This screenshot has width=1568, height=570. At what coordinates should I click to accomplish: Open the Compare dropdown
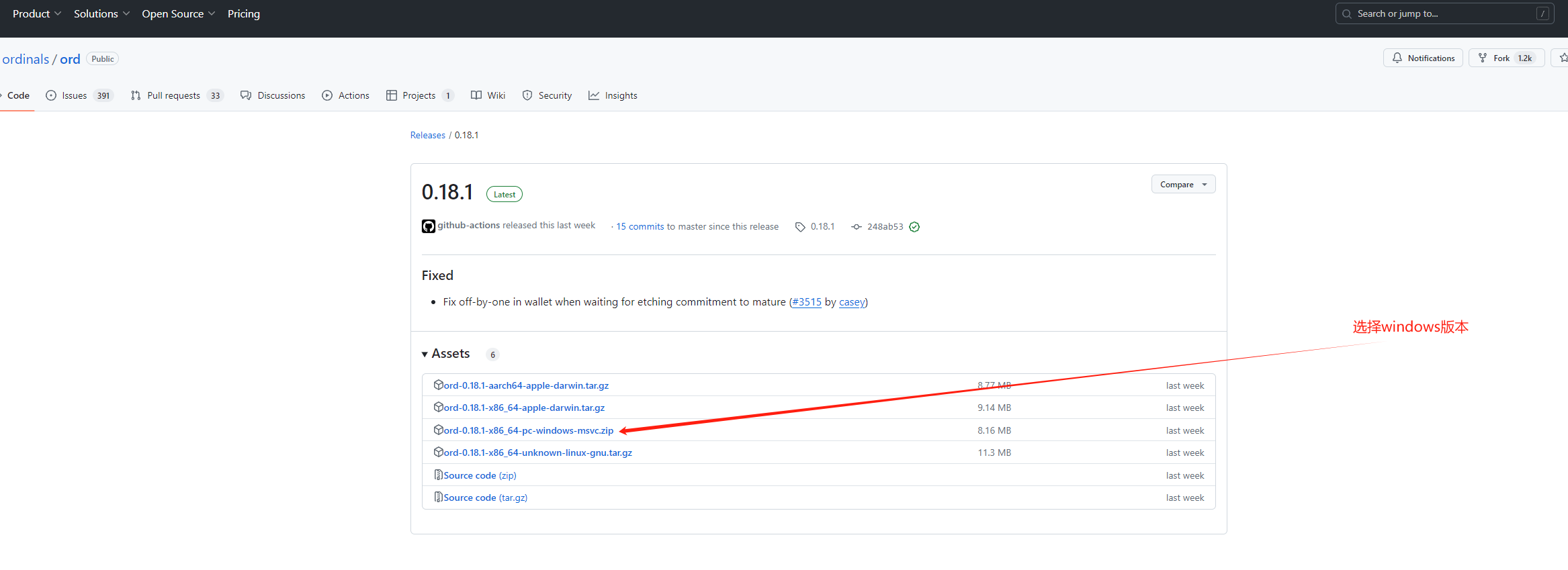point(1182,185)
